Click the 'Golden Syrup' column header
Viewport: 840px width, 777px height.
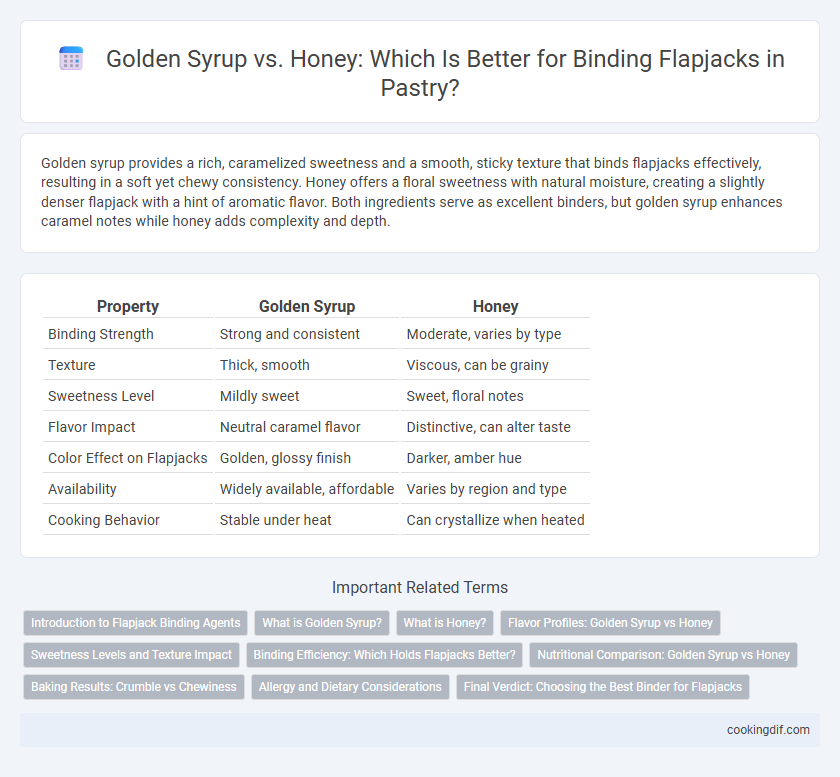coord(307,306)
